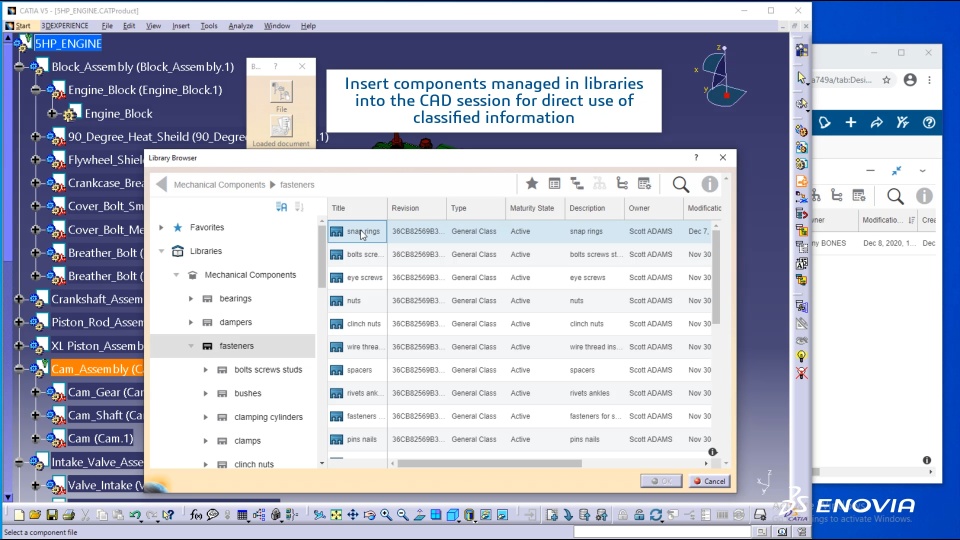The image size is (960, 540).
Task: Open the Window menu
Action: pyautogui.click(x=277, y=26)
